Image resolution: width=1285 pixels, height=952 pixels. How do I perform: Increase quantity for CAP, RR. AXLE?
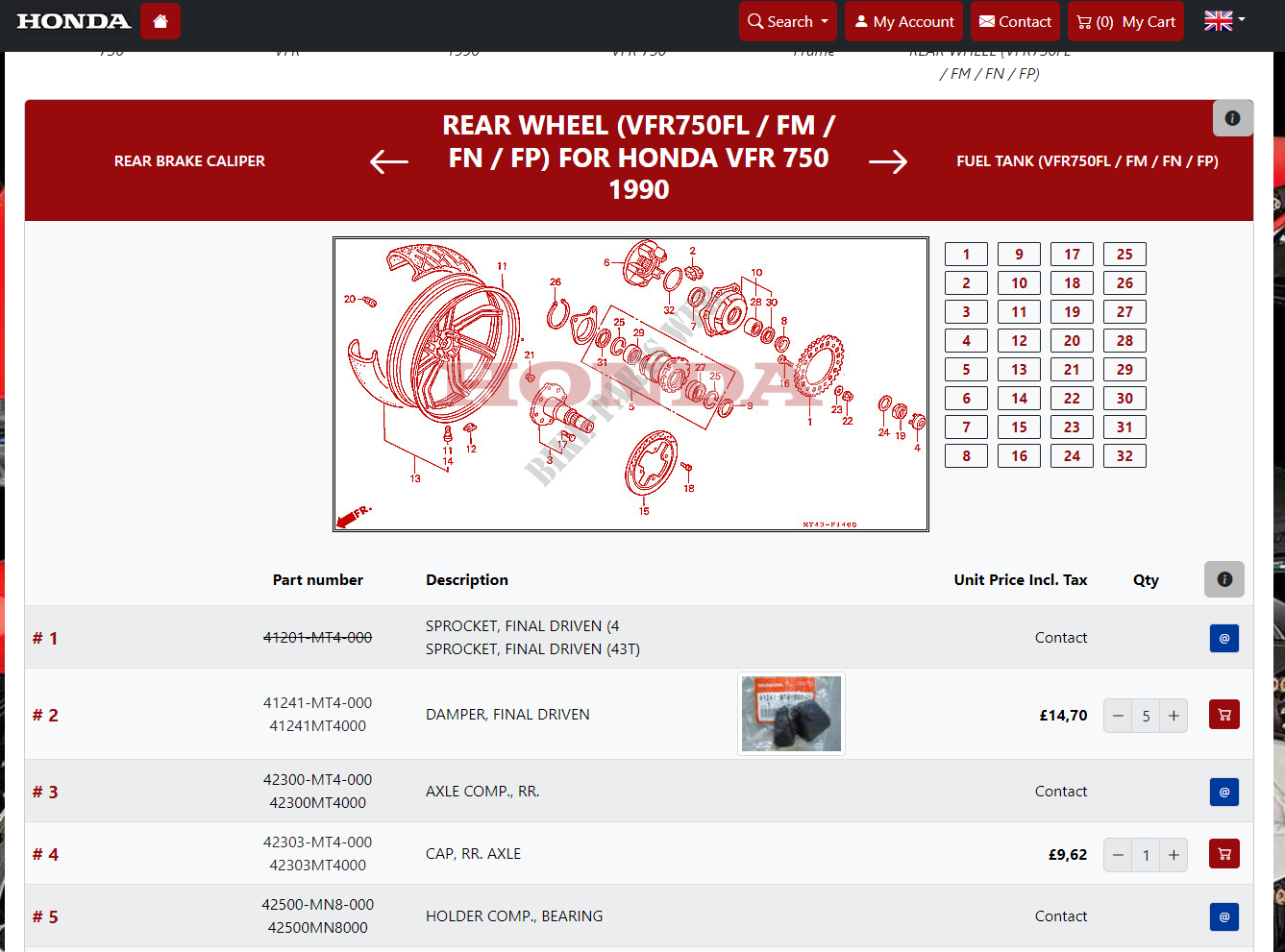[x=1174, y=855]
